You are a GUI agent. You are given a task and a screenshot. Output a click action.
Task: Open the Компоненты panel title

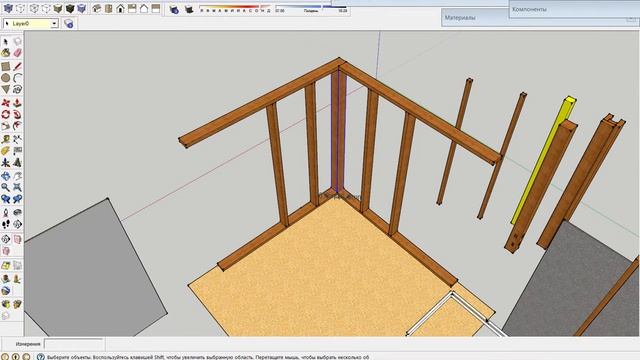(x=529, y=9)
